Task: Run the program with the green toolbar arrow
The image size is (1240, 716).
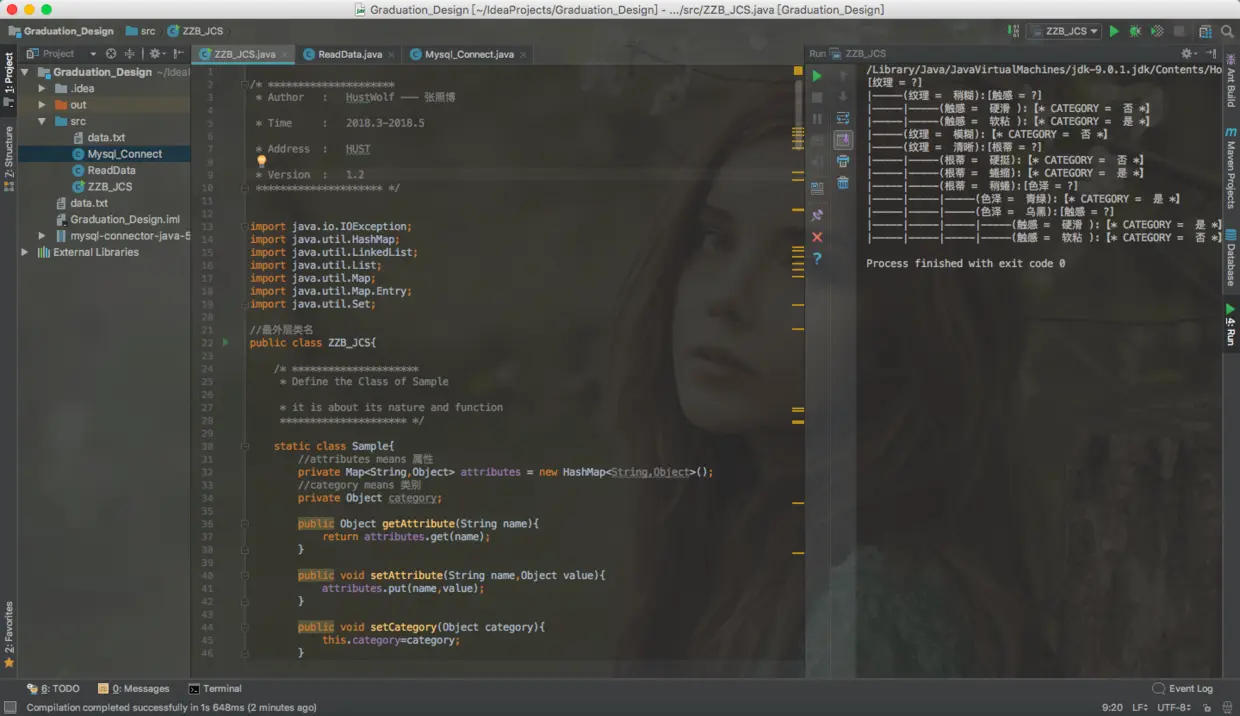Action: pyautogui.click(x=1114, y=32)
